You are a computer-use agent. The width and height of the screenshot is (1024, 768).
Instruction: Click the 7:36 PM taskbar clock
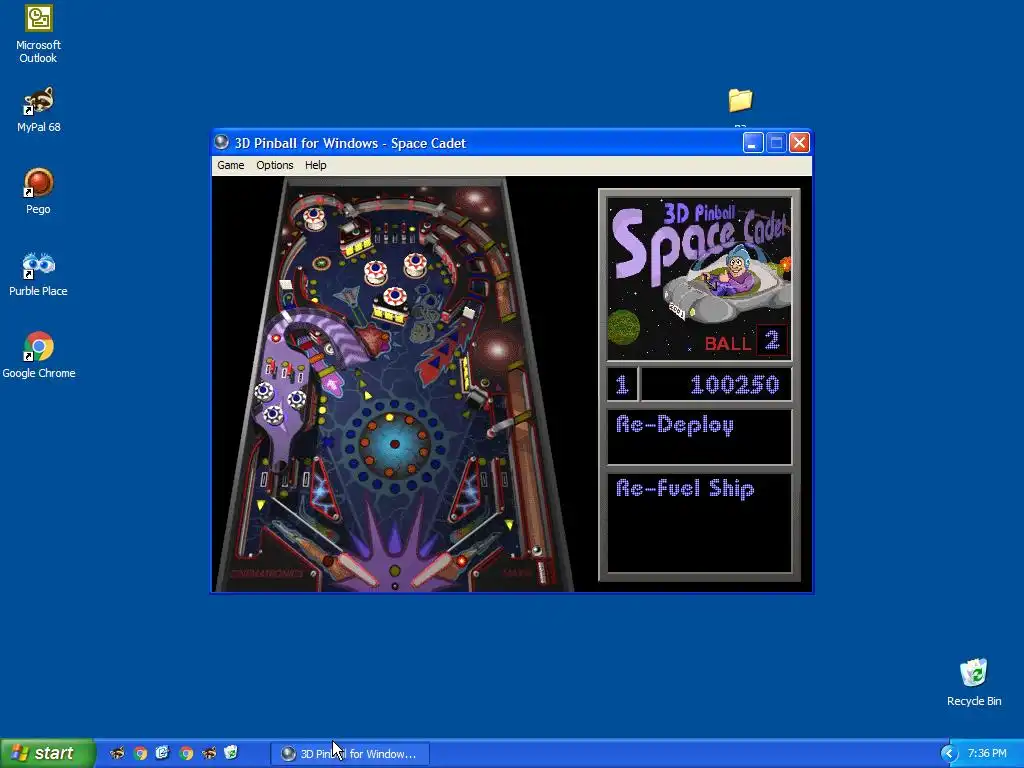coord(987,754)
